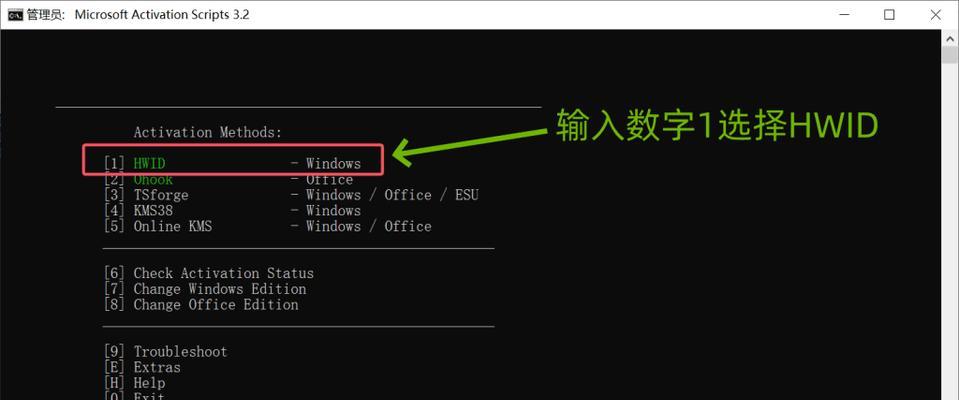Choose the Online KMS option

pyautogui.click(x=267, y=226)
